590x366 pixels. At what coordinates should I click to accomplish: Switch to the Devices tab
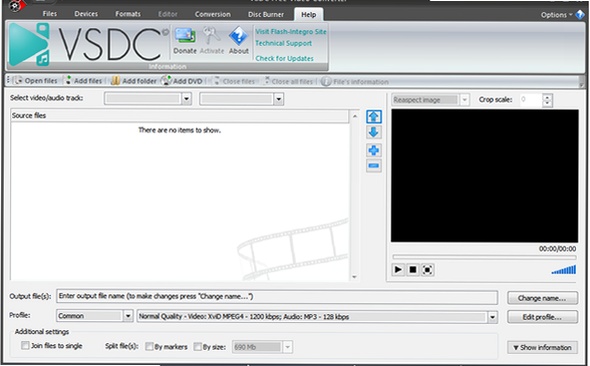[x=86, y=14]
